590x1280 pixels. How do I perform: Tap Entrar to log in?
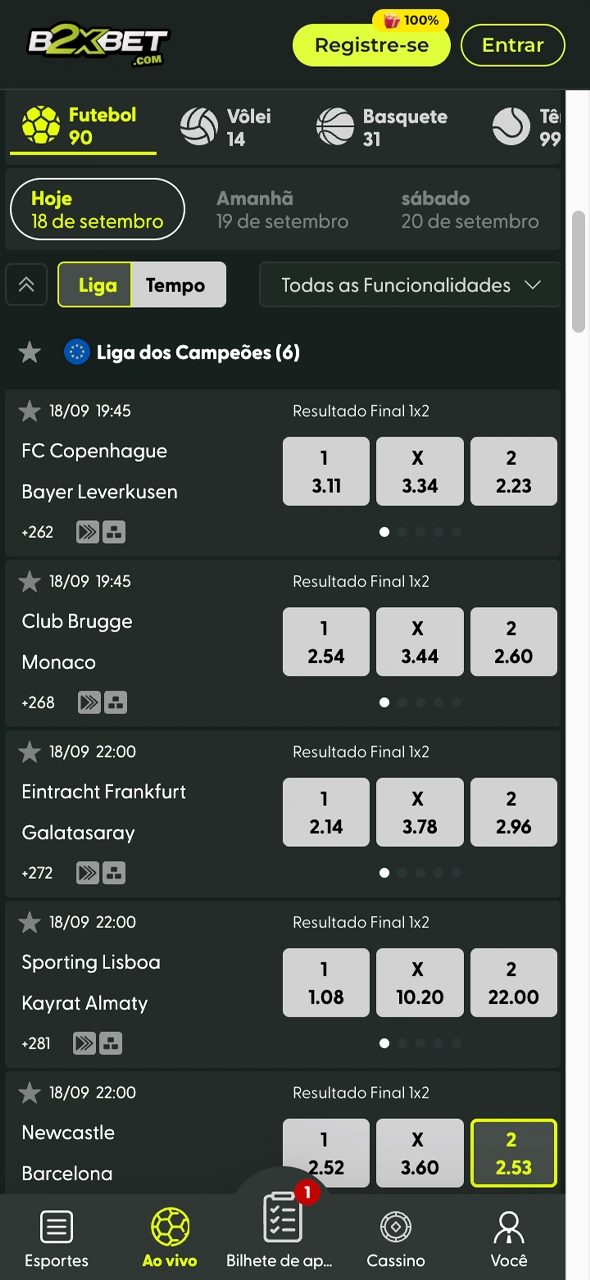point(513,45)
